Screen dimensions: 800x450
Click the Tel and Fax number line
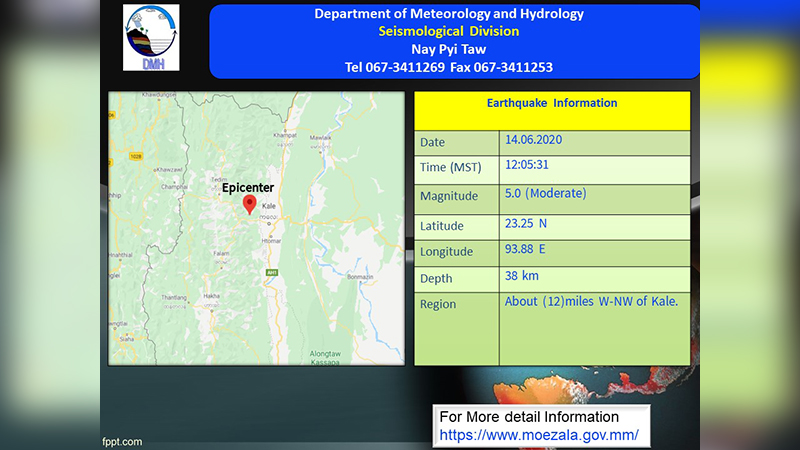449,67
